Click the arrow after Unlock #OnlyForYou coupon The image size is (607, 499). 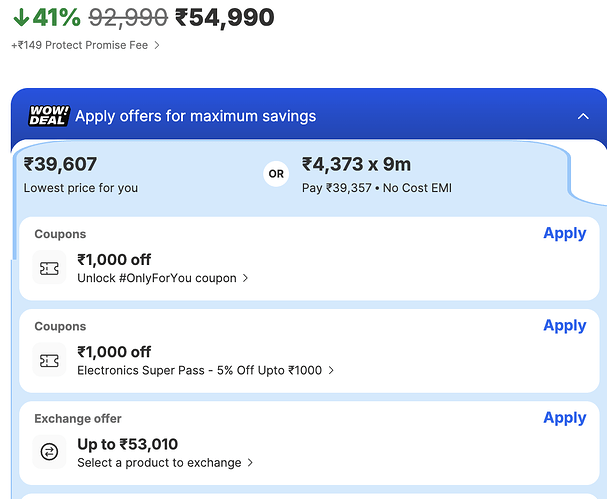coord(246,278)
